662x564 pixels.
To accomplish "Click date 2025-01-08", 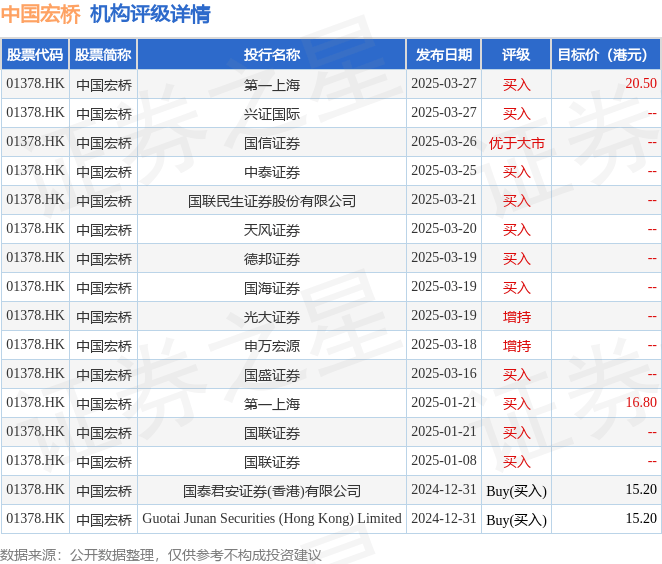I will pyautogui.click(x=444, y=461).
